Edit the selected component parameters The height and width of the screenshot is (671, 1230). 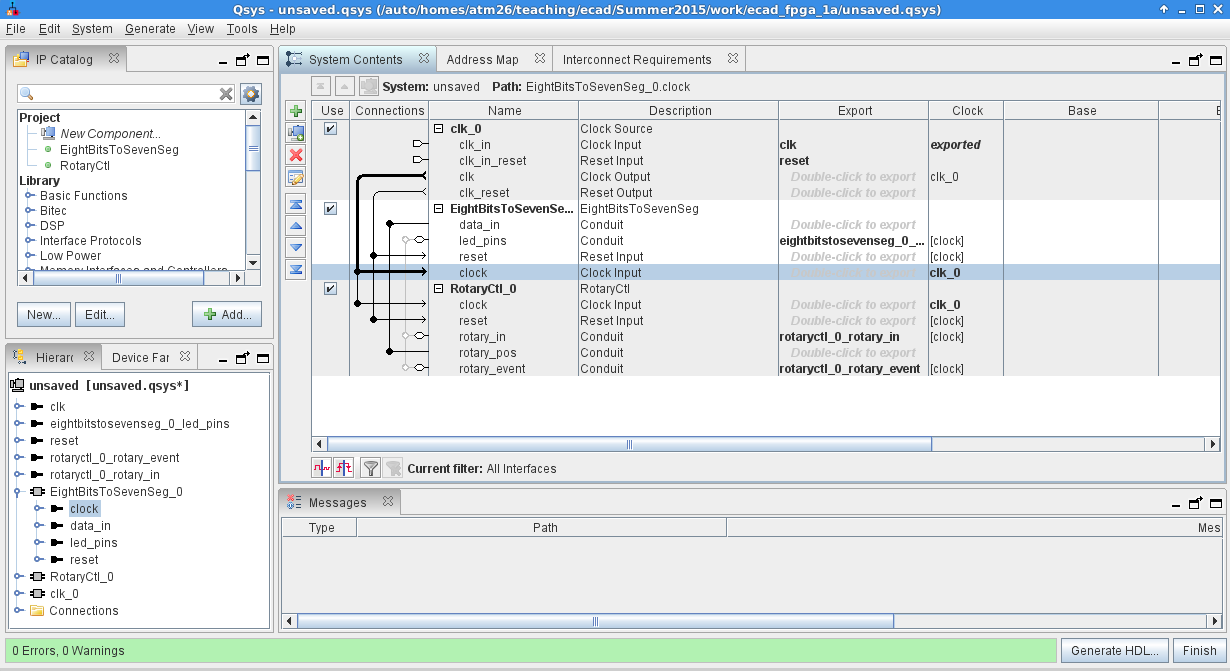[295, 177]
